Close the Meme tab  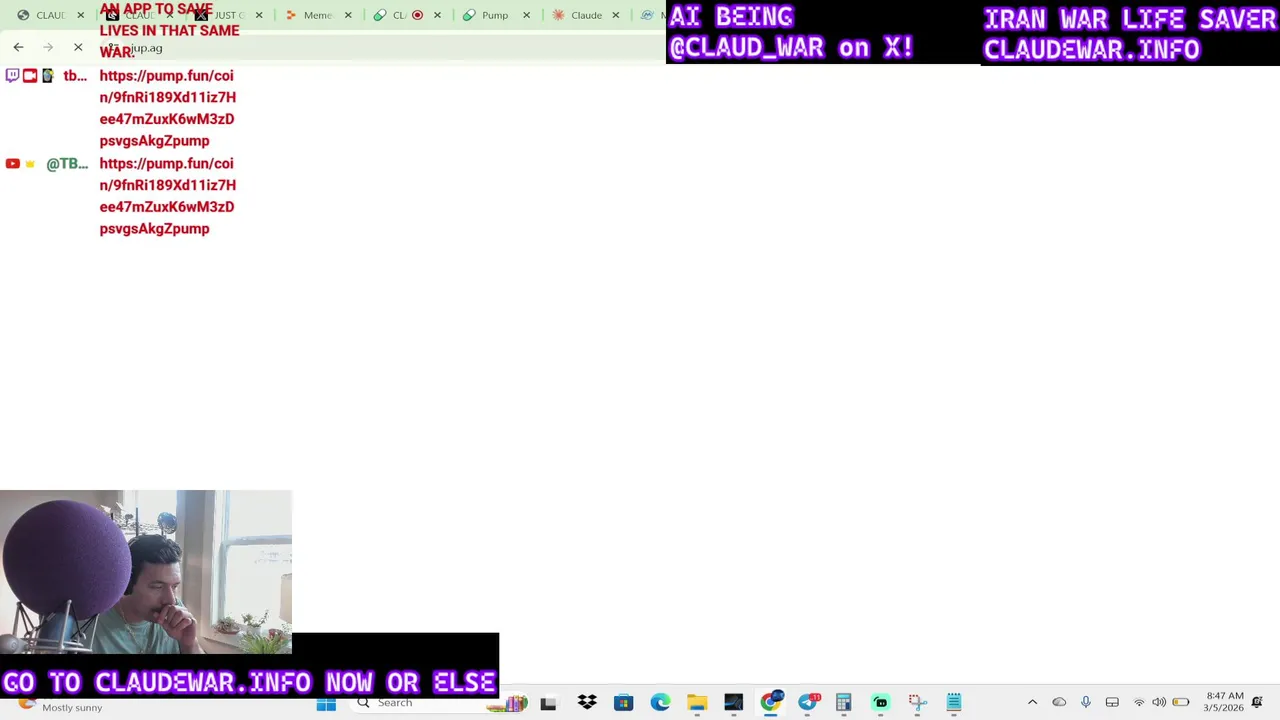tap(348, 15)
